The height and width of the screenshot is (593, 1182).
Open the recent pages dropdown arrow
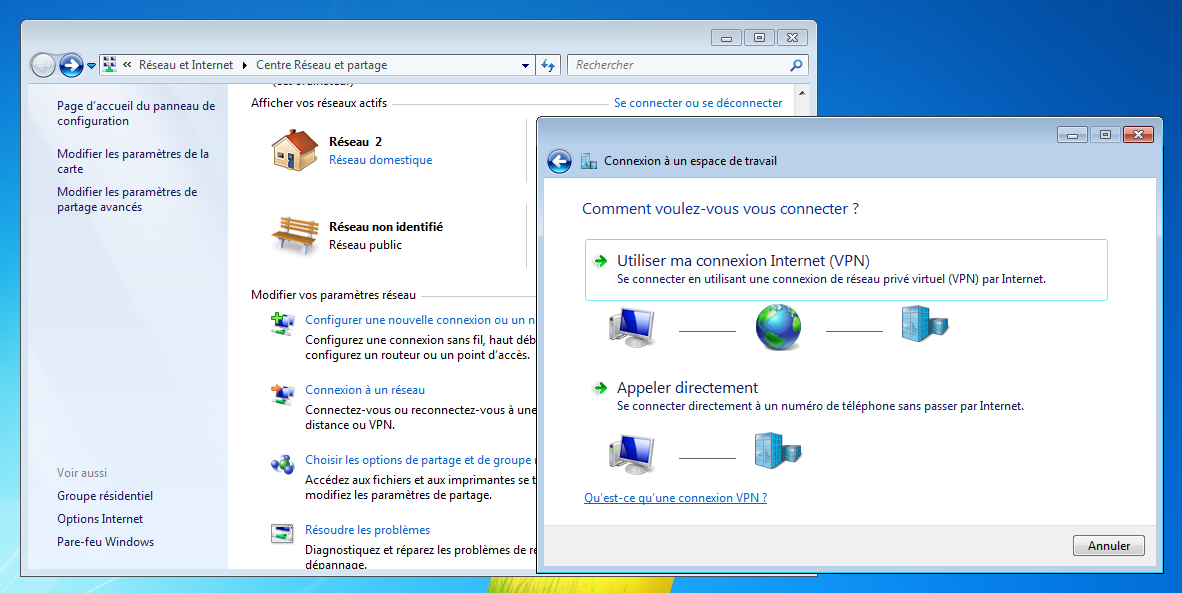click(x=91, y=66)
